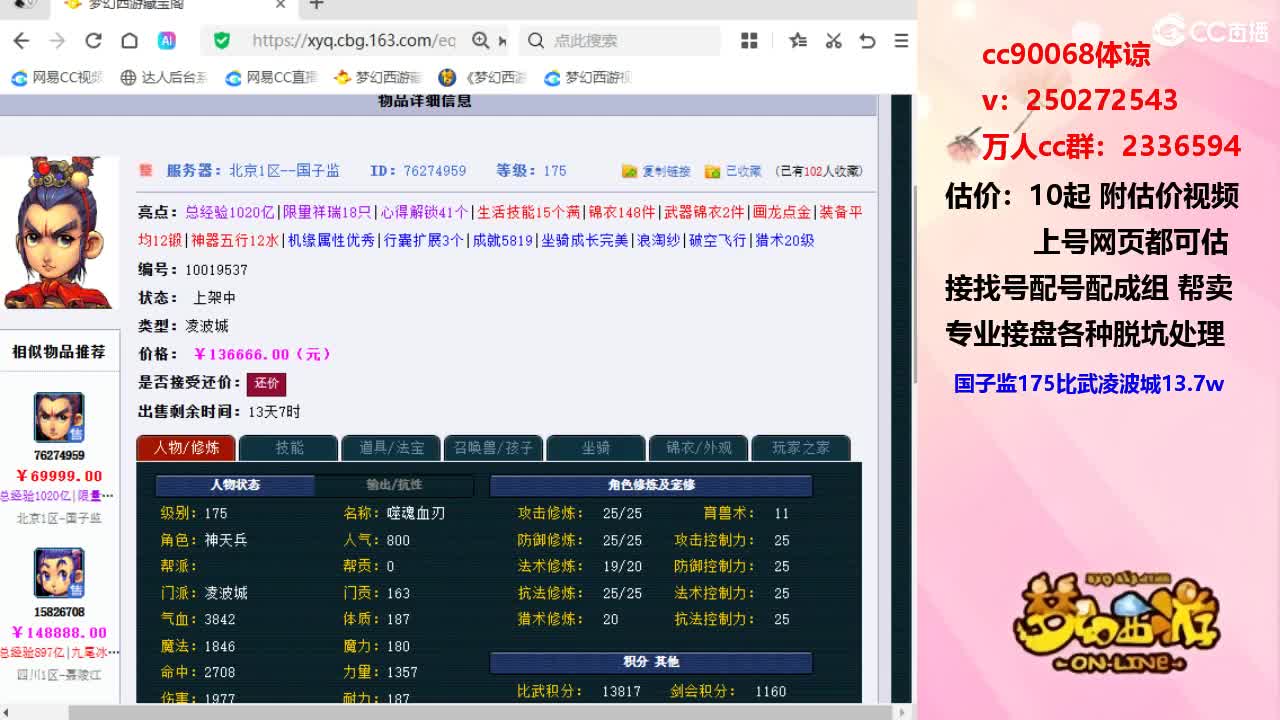Click the green security shield icon
Screen dimensions: 1280x720
222,41
